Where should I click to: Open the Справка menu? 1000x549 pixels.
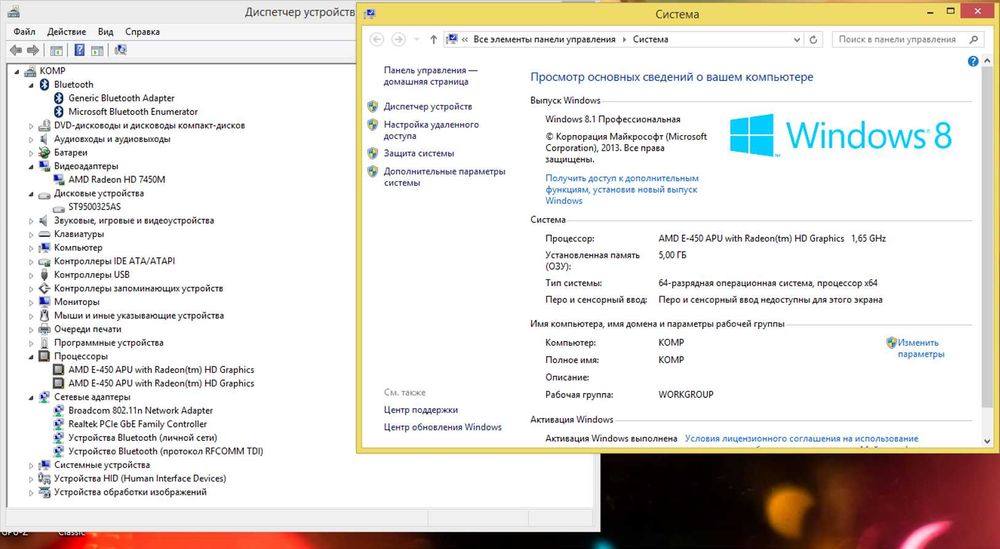click(x=142, y=31)
